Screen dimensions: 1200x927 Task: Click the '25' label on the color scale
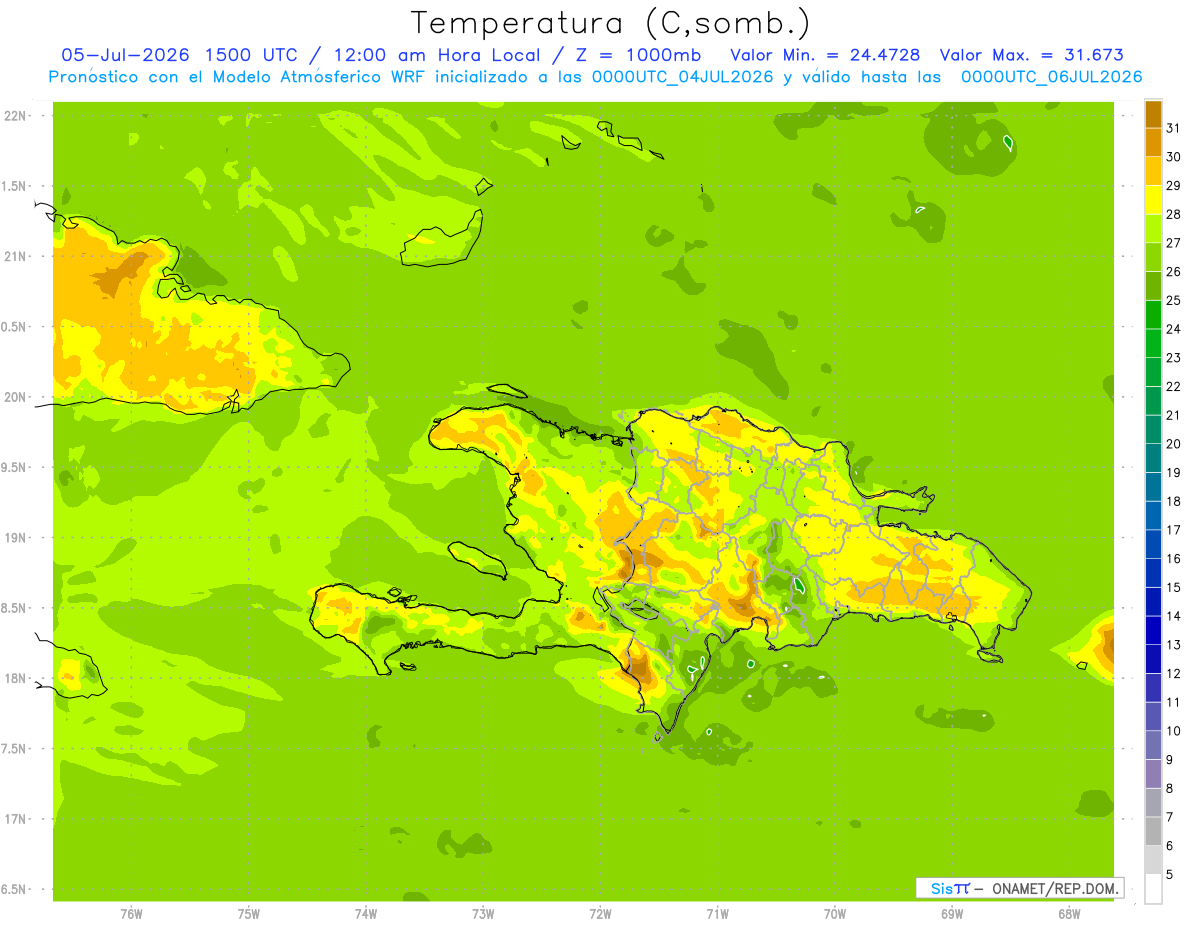pos(1174,300)
